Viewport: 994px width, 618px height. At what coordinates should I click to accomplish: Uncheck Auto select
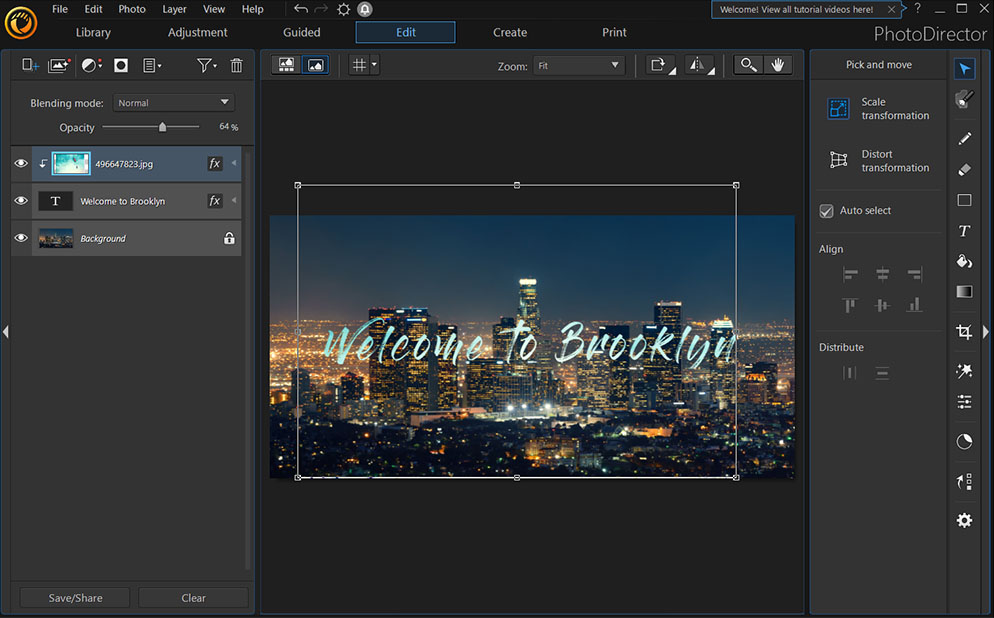[x=826, y=211]
